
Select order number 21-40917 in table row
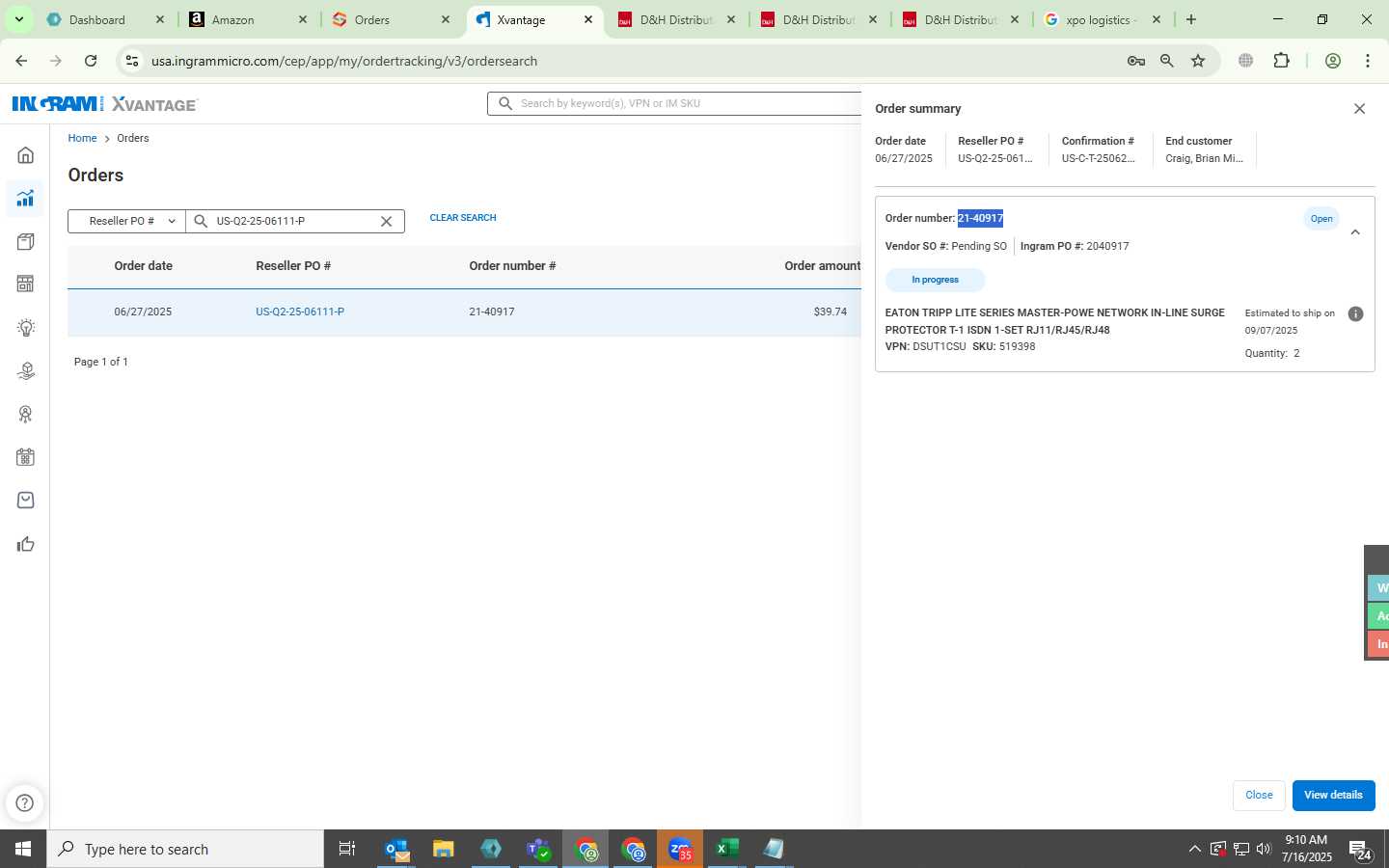coord(492,312)
